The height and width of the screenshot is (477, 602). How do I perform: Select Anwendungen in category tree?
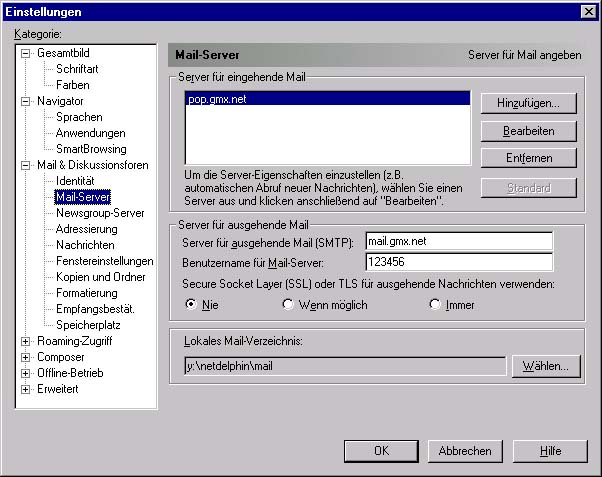coord(91,133)
